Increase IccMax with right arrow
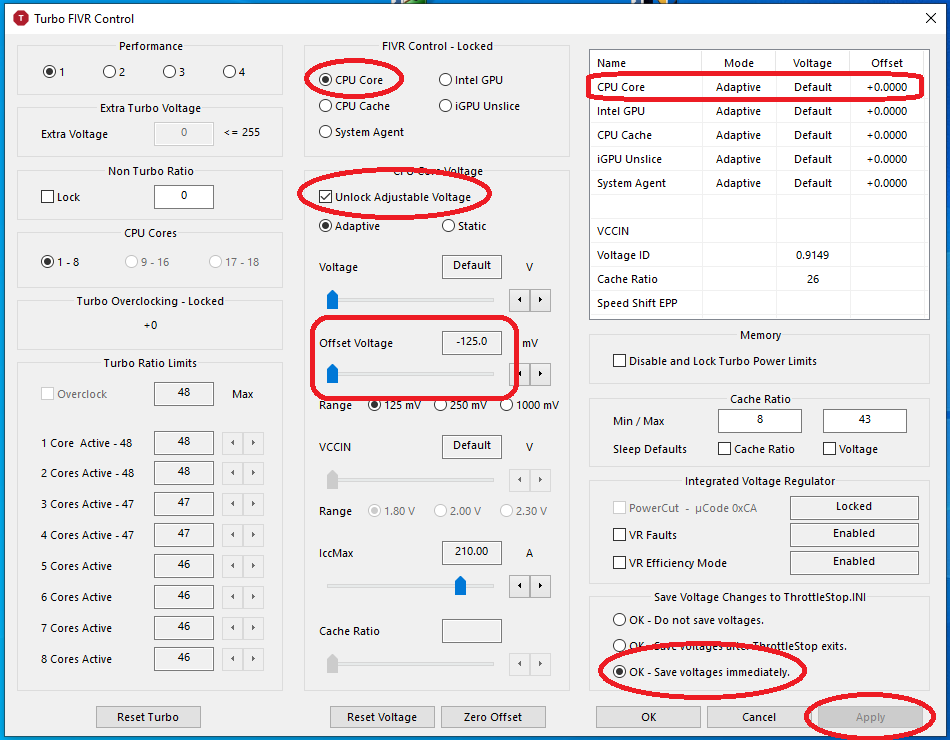The image size is (950, 740). [540, 586]
